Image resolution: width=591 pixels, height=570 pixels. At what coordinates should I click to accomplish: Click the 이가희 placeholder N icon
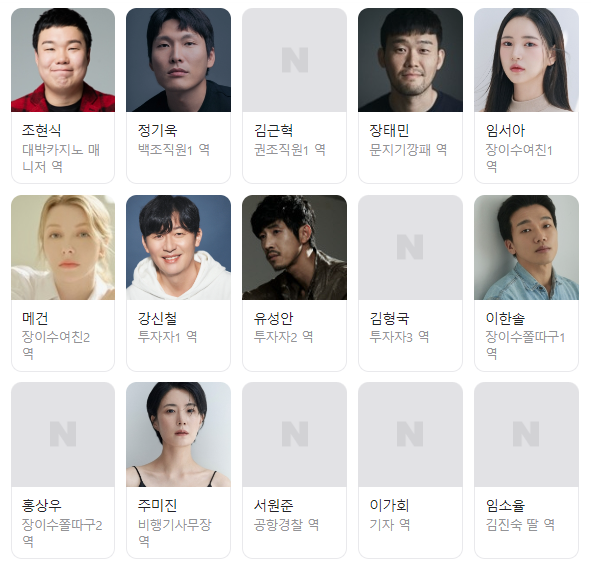click(x=410, y=434)
